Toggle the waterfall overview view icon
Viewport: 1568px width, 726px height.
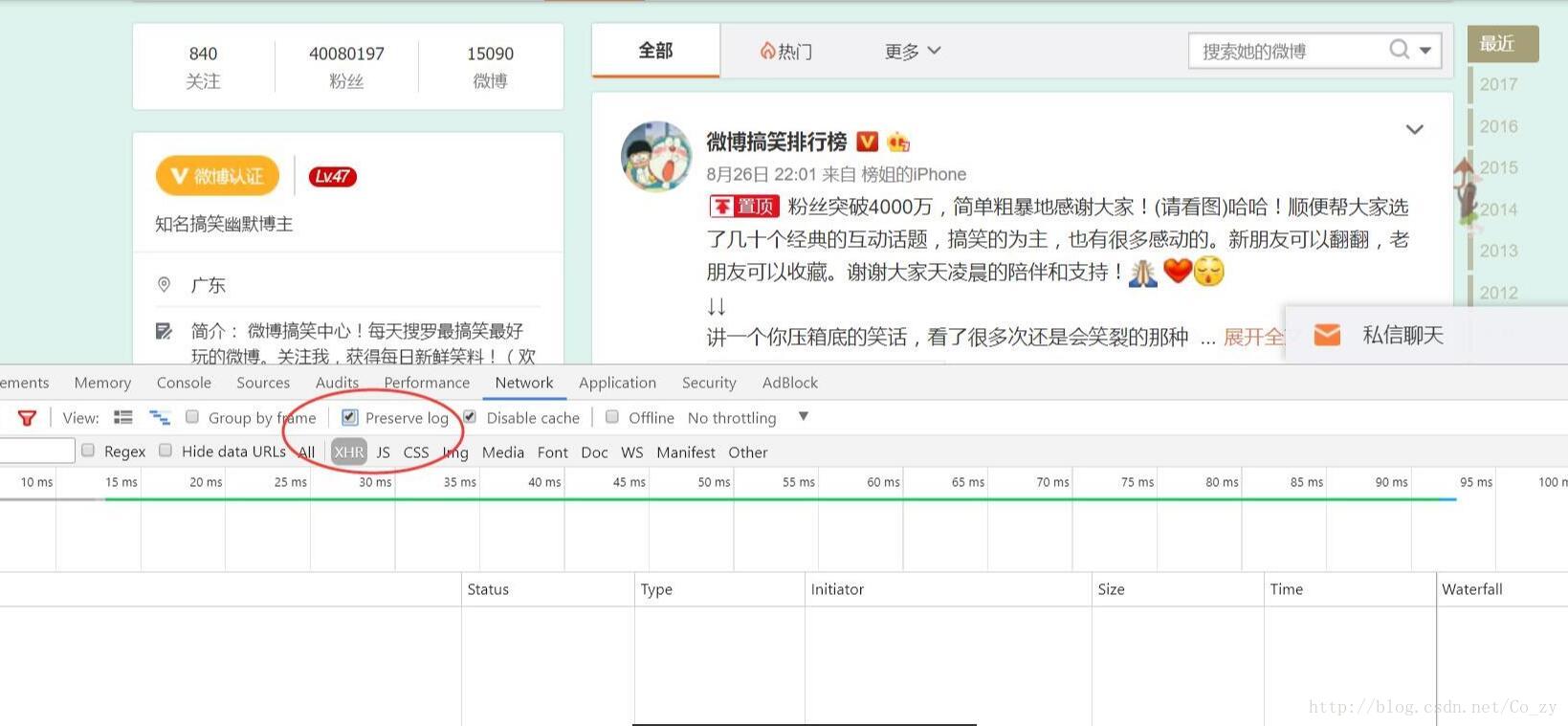coord(160,417)
